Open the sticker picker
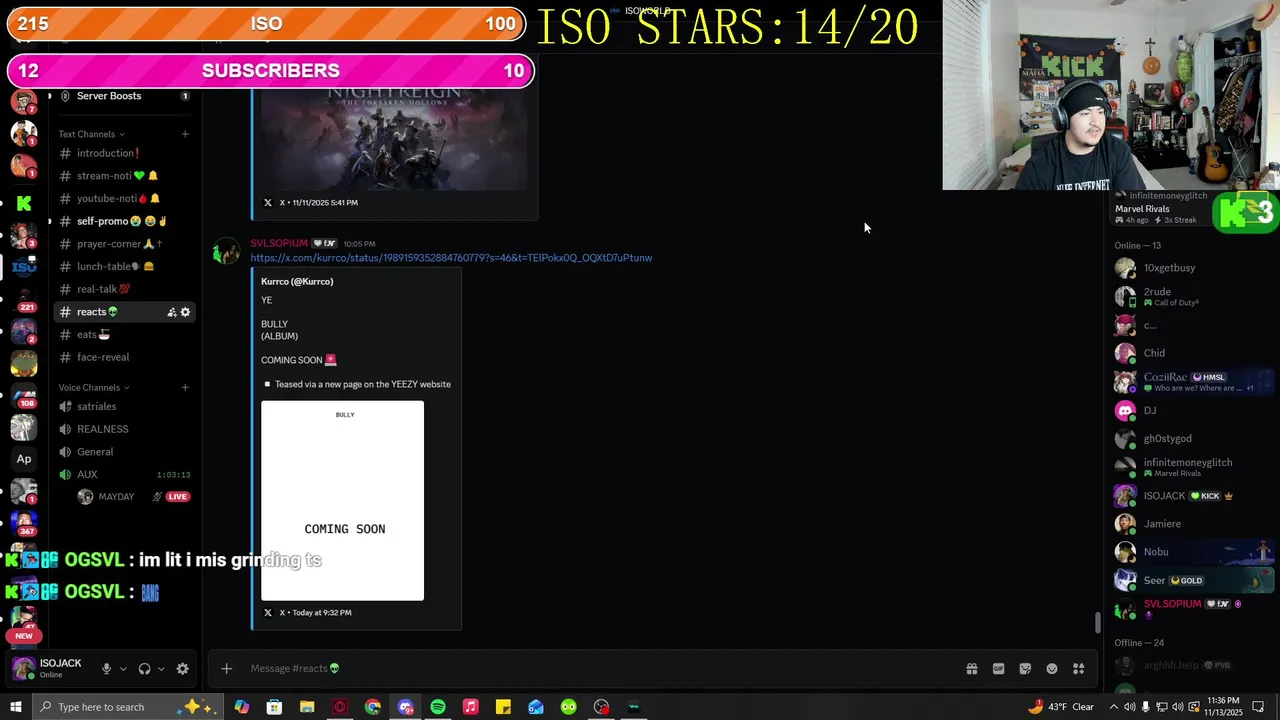1280x720 pixels. (1025, 669)
